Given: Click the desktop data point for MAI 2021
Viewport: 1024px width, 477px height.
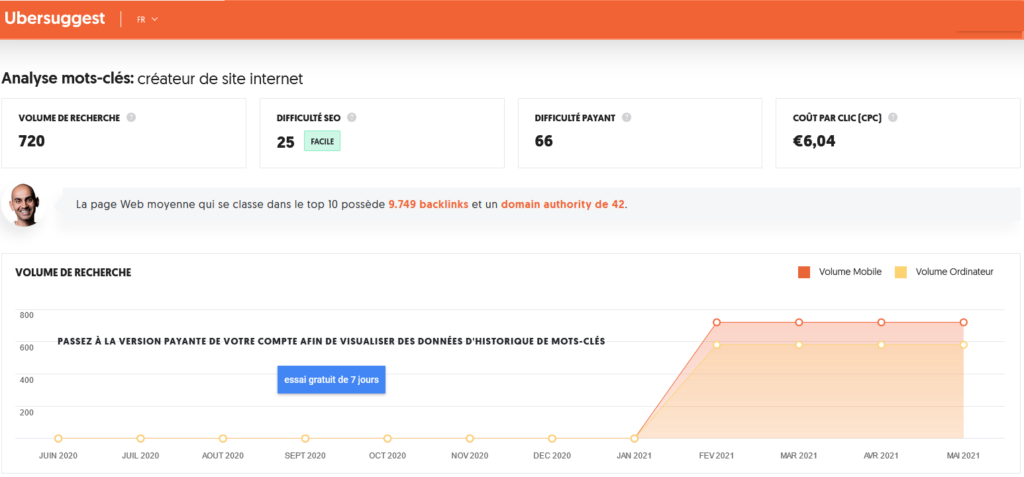Looking at the screenshot, I should click(x=963, y=344).
